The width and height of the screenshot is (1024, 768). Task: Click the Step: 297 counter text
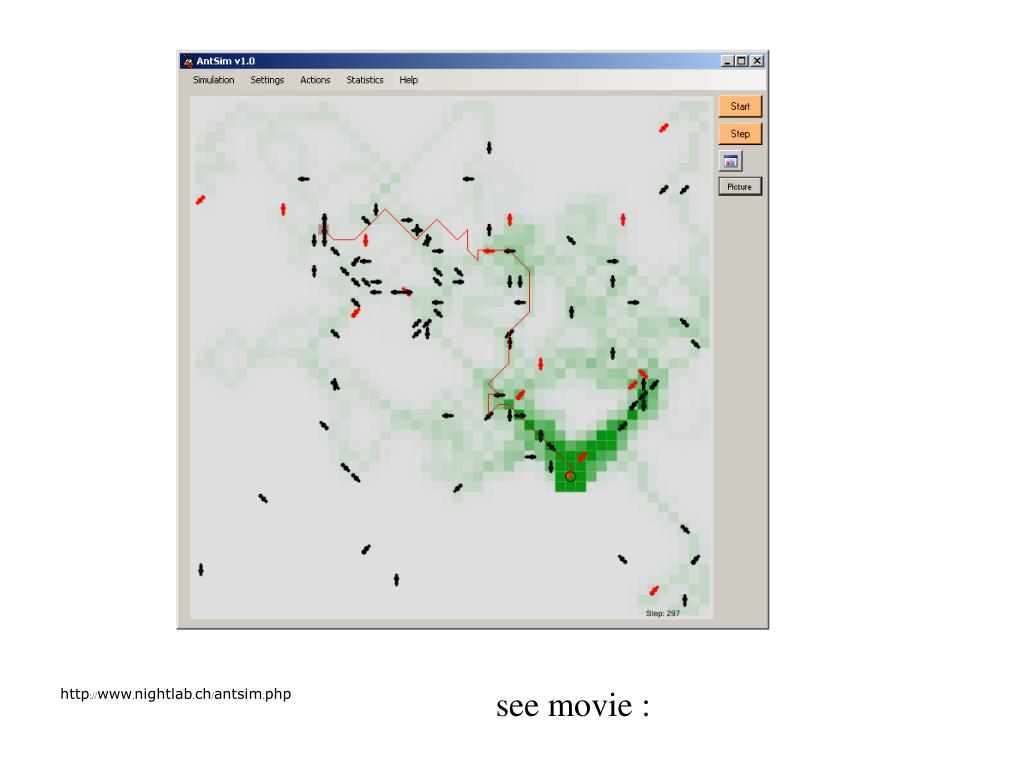point(663,613)
